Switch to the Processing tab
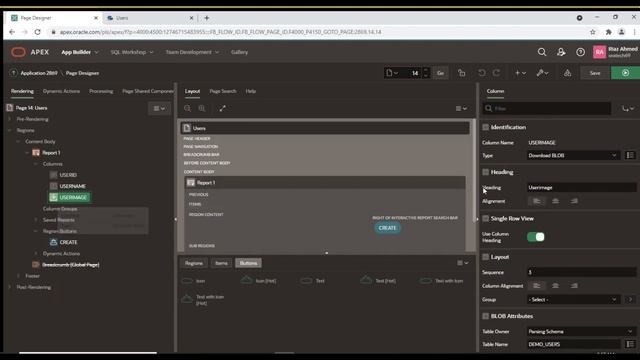 click(101, 91)
